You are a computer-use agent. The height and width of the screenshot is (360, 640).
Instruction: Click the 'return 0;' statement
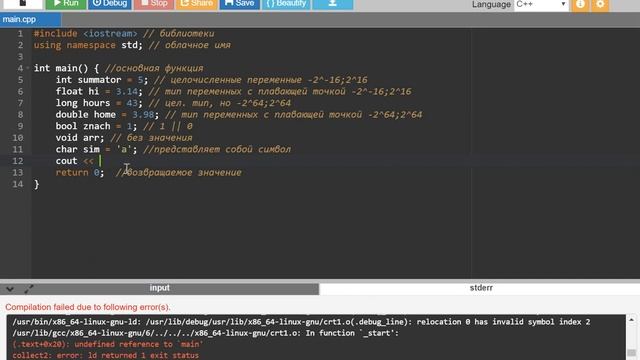pos(80,173)
